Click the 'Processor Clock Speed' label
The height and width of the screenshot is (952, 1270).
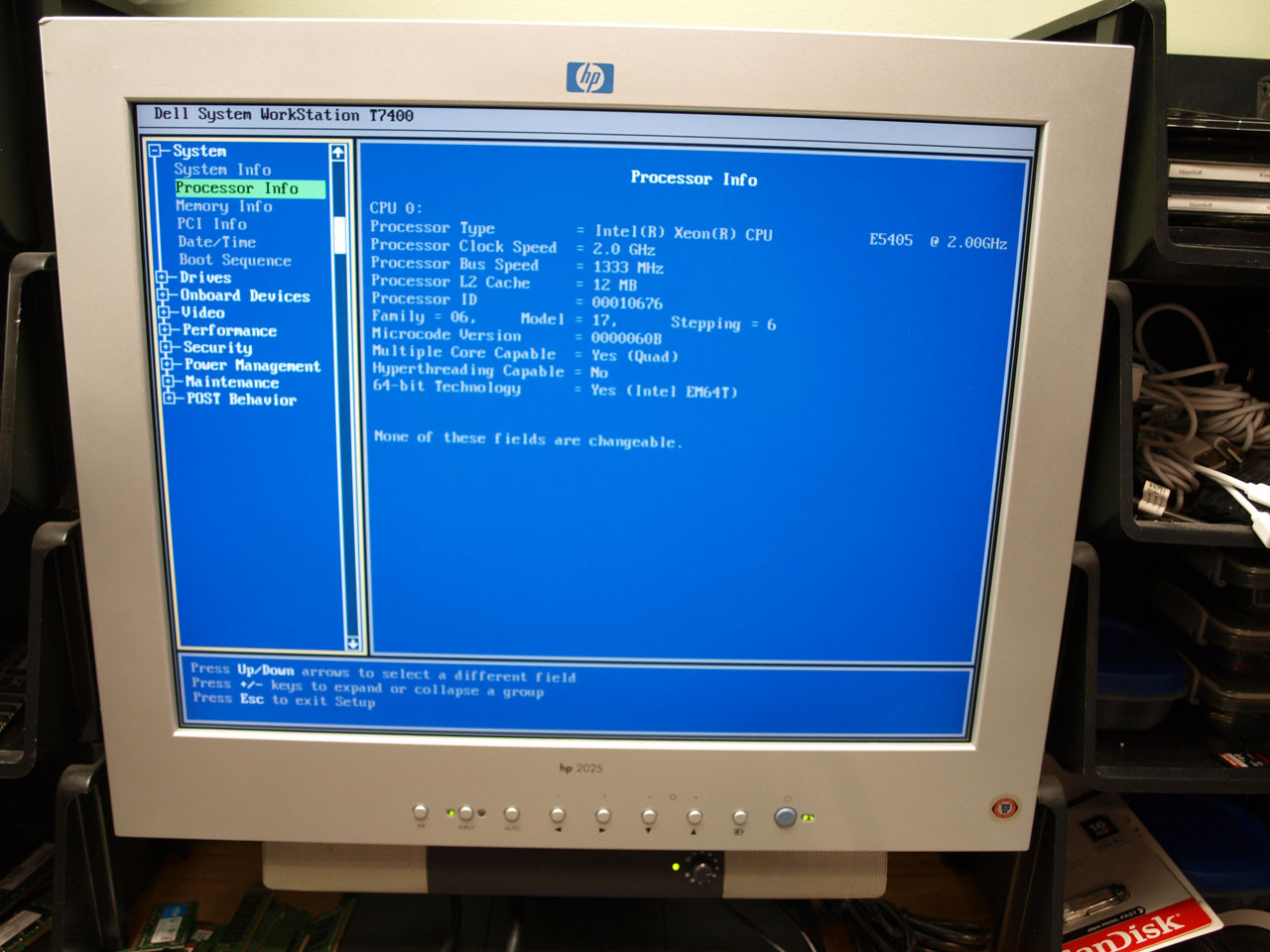click(463, 246)
